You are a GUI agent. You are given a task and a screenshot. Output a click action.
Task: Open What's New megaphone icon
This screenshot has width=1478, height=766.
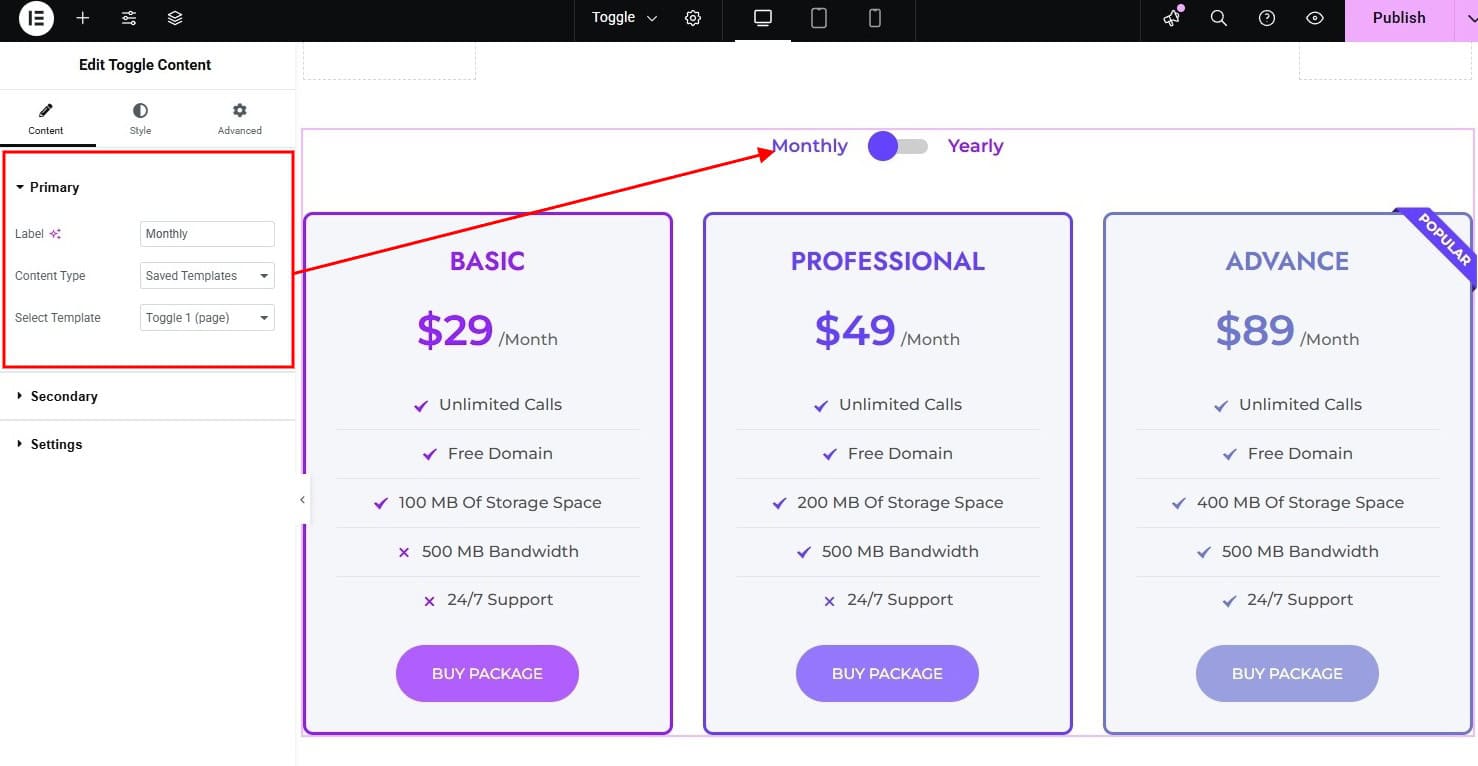click(1171, 18)
